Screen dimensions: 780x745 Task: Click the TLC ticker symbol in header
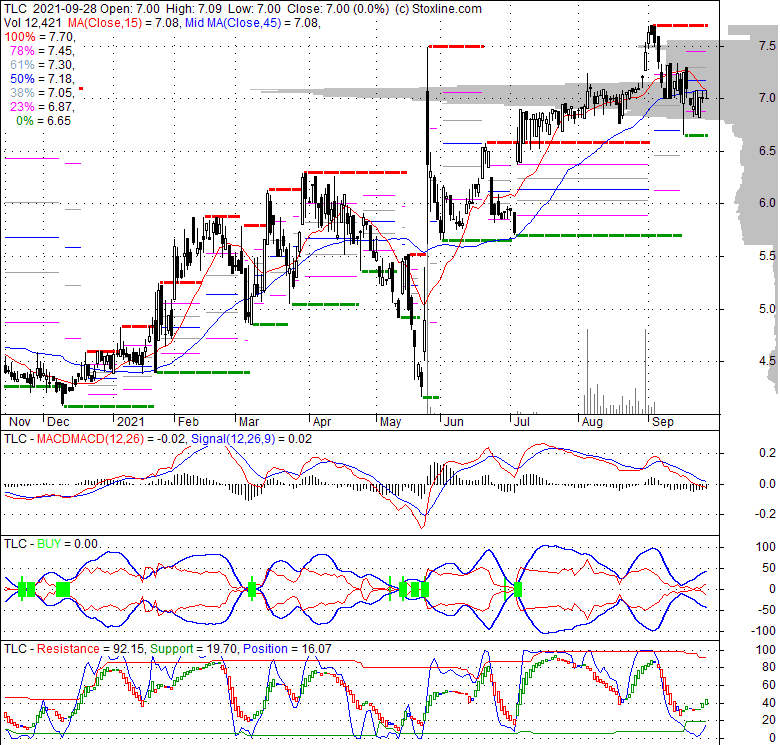coord(14,9)
